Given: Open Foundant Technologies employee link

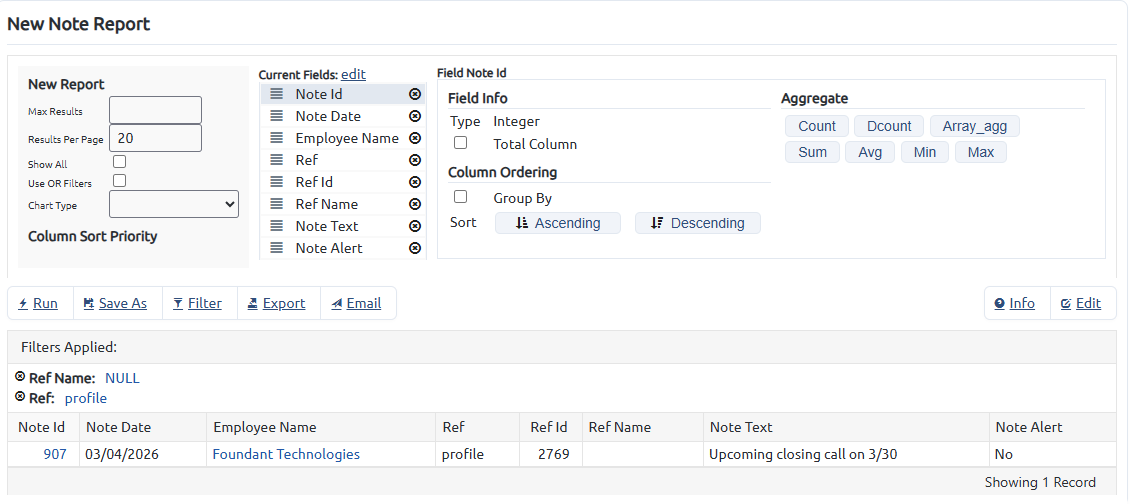Looking at the screenshot, I should pos(286,454).
